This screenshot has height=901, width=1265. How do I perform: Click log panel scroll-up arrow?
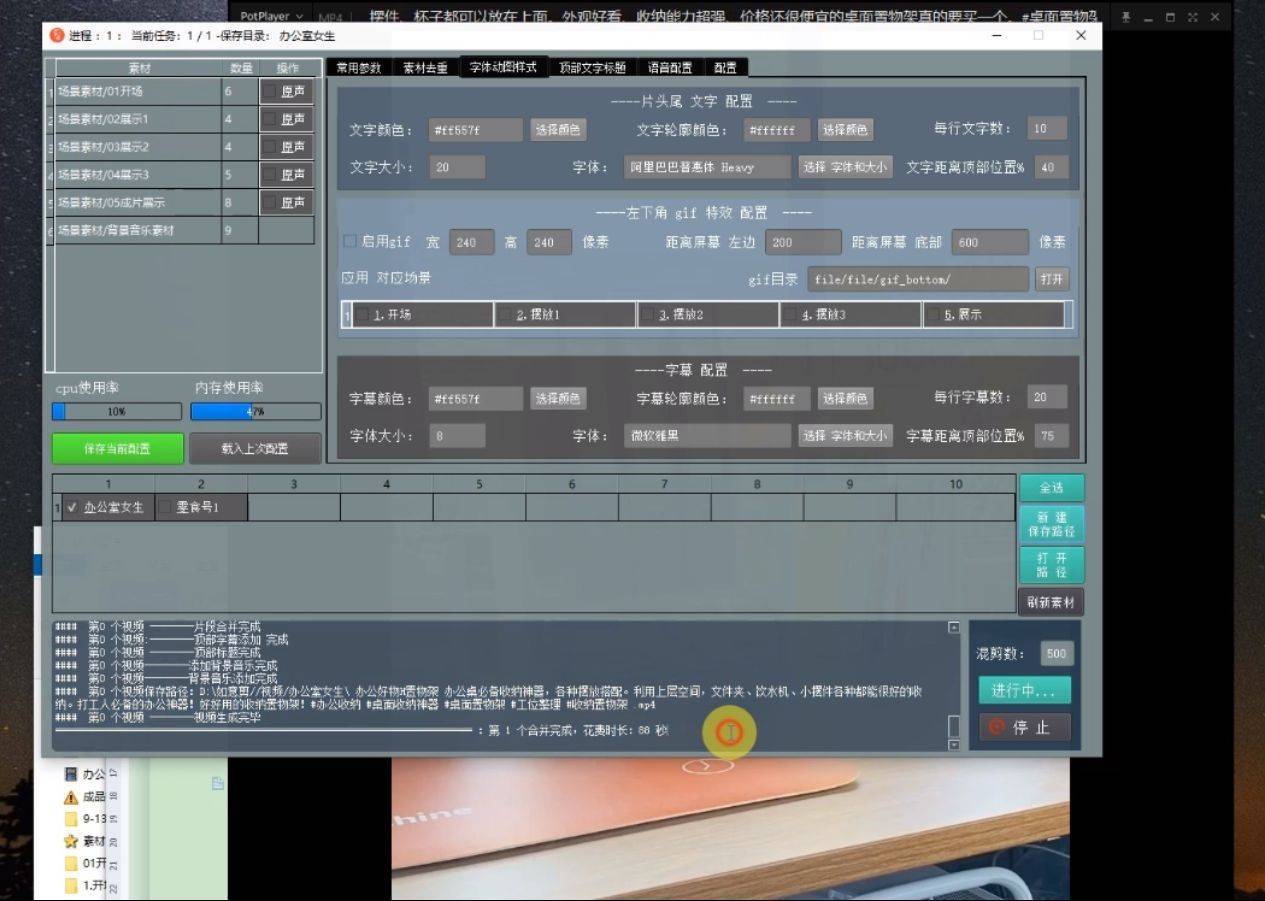pos(954,627)
